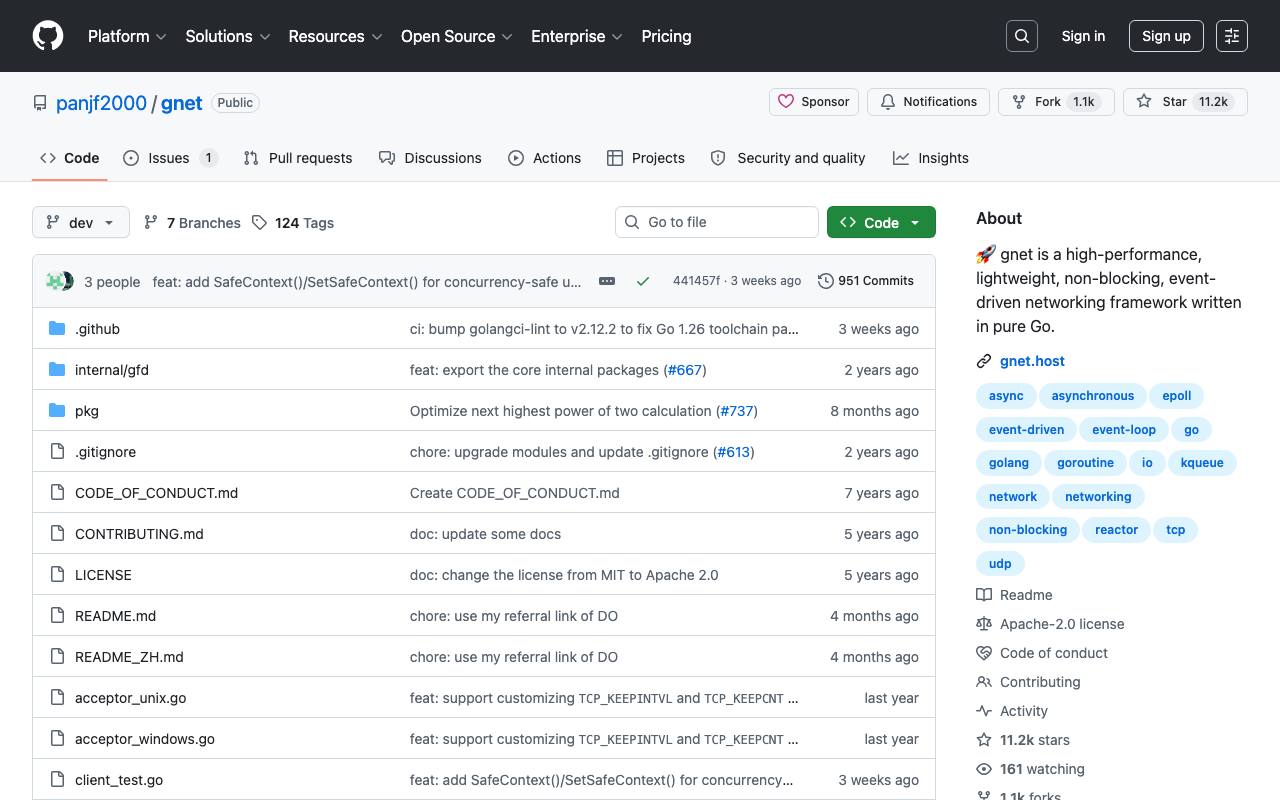Open the acceptor_windows.go file
Image resolution: width=1280 pixels, height=800 pixels.
coord(145,739)
